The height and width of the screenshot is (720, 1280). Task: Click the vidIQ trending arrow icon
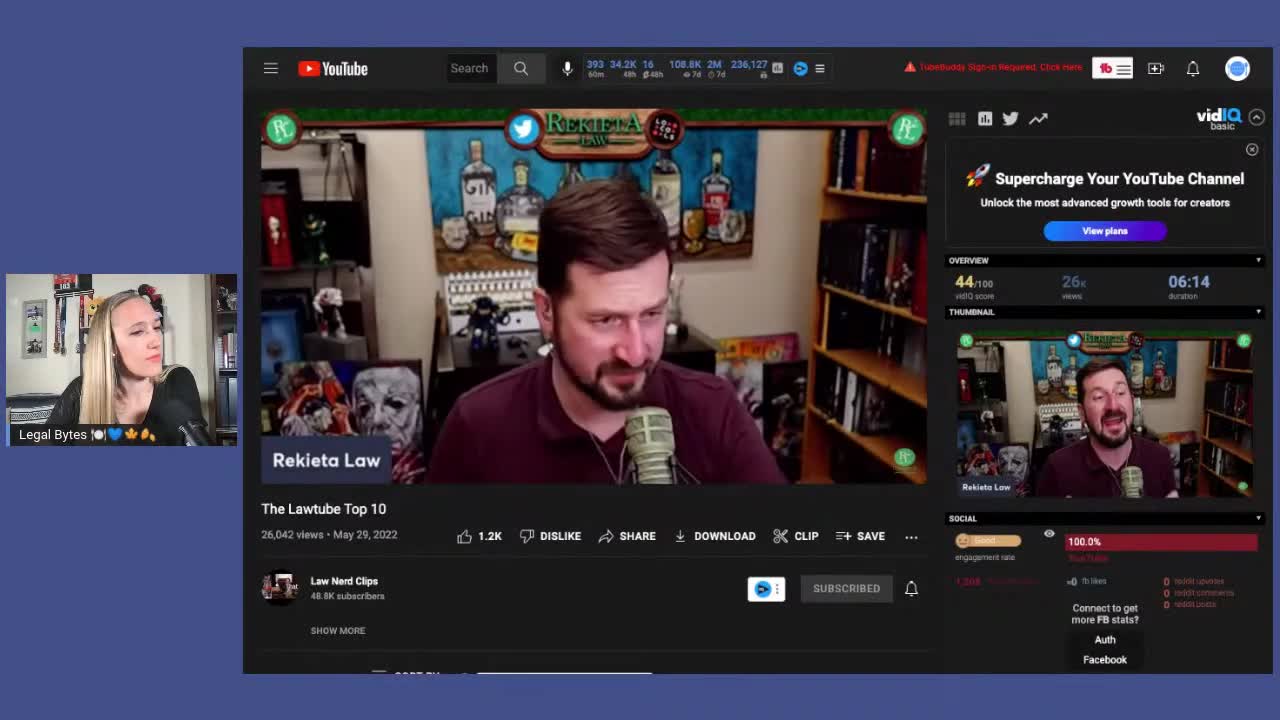(x=1038, y=118)
